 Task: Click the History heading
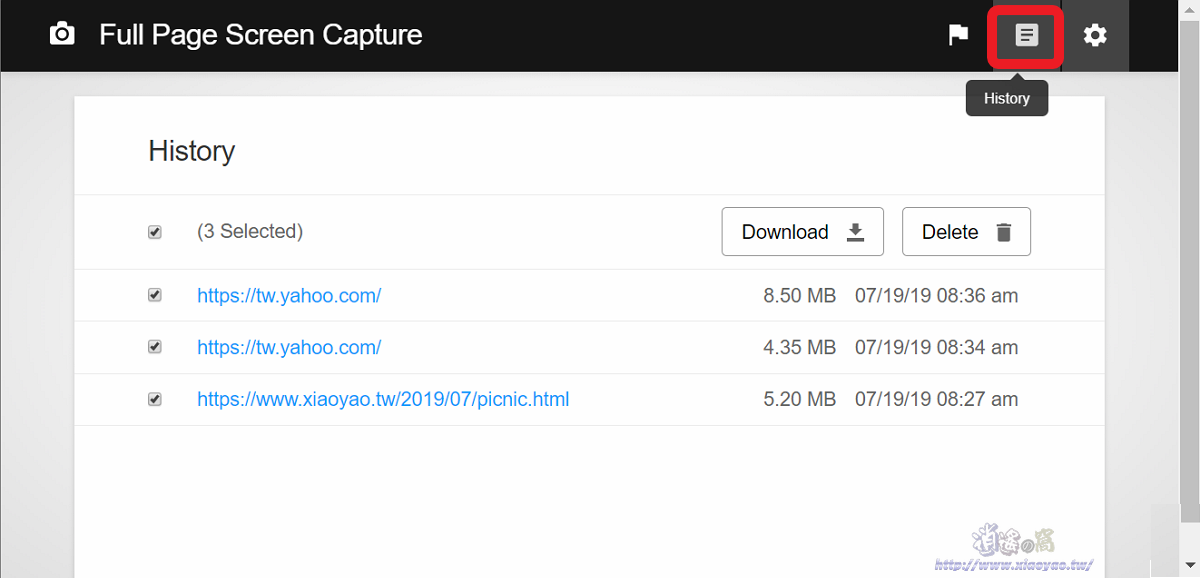coord(192,151)
